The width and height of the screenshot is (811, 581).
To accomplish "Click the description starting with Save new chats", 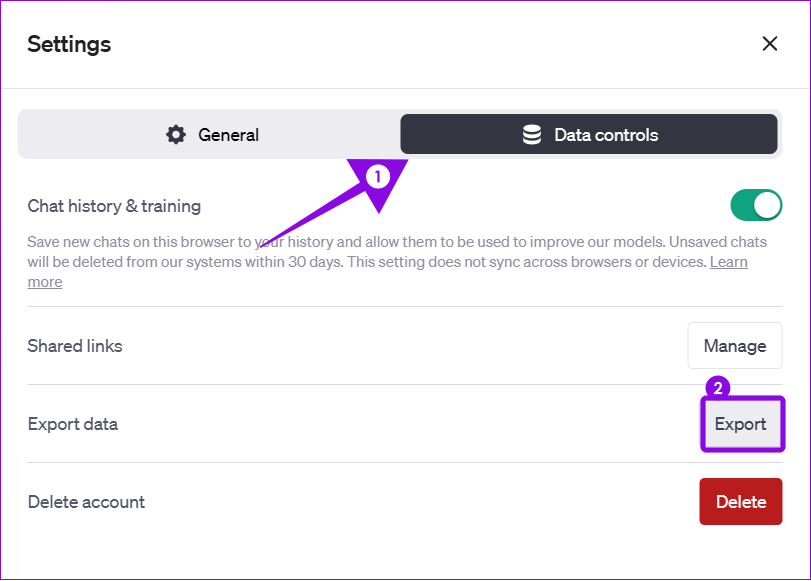I will [x=397, y=262].
